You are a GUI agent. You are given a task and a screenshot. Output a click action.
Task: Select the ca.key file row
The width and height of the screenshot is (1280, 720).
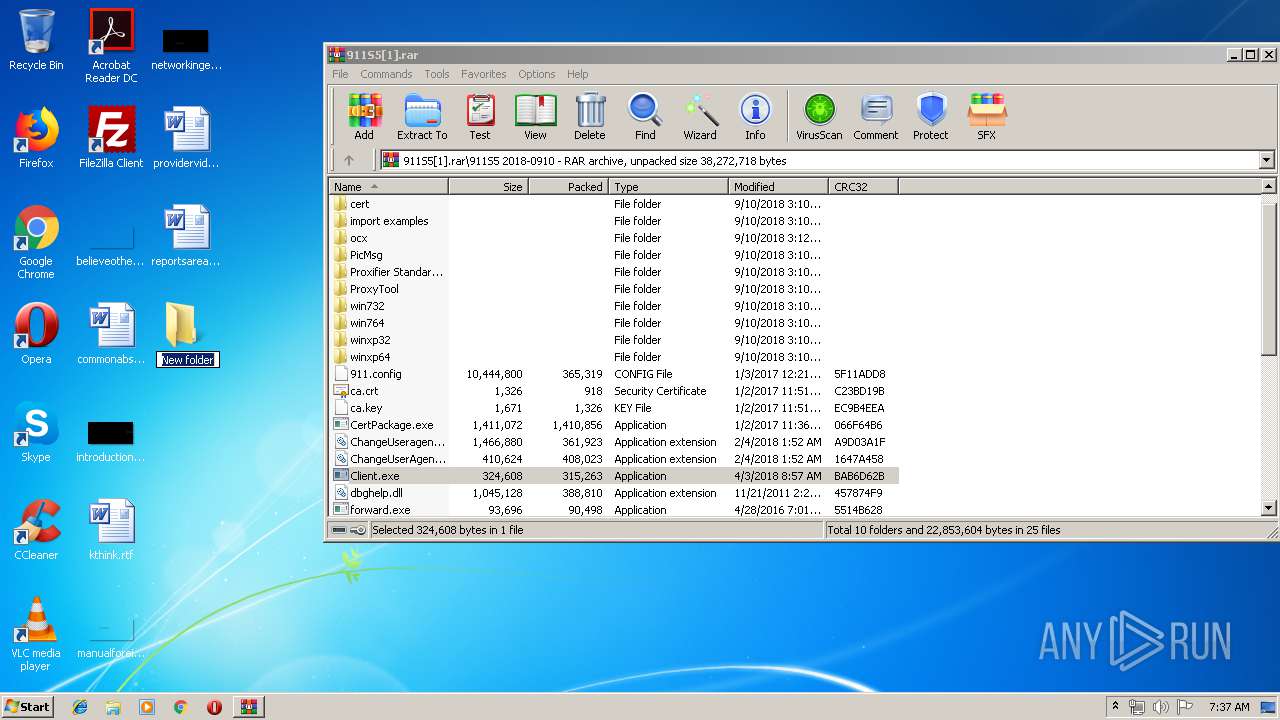(x=613, y=408)
